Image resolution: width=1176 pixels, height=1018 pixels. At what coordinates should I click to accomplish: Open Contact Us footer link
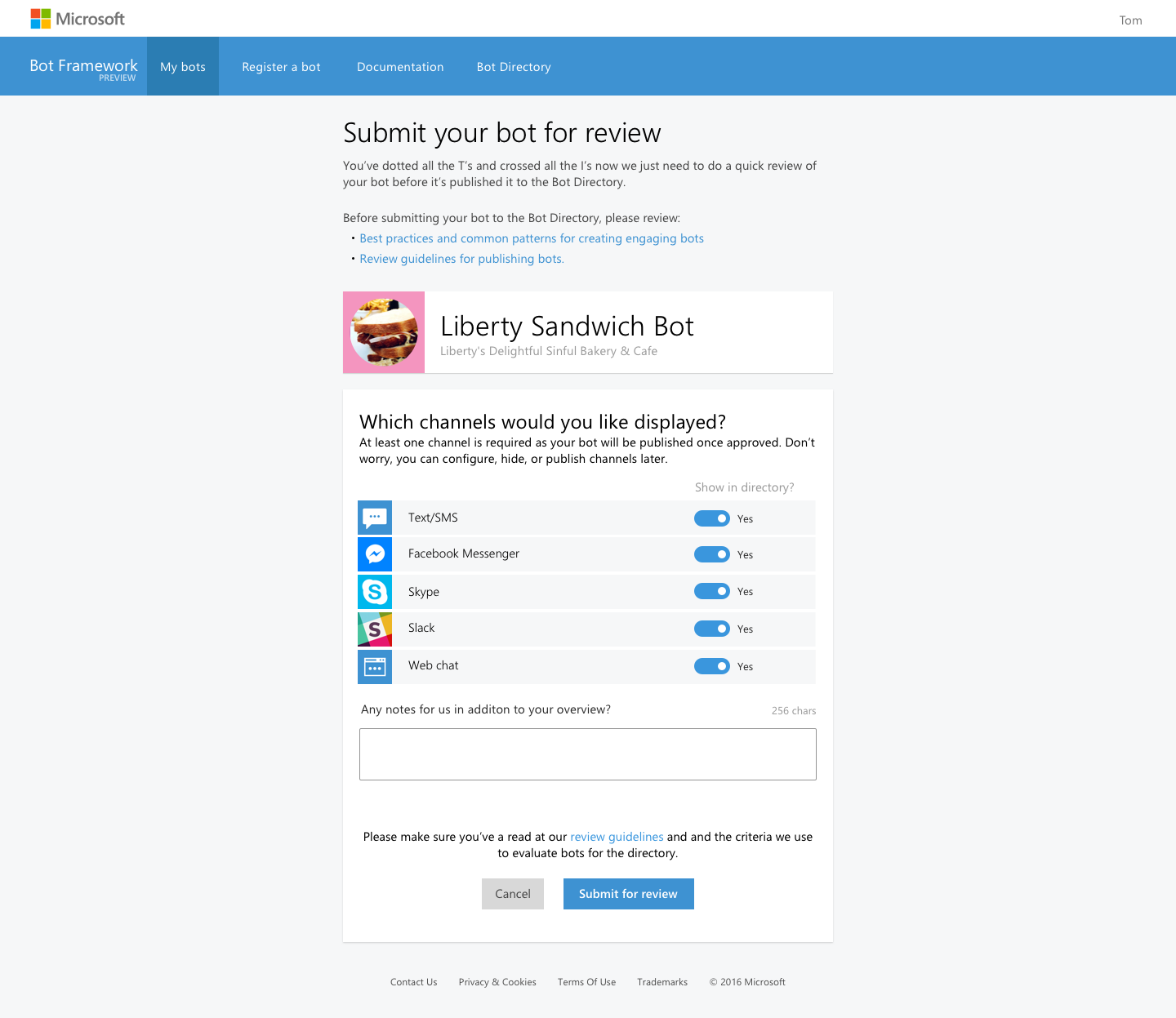(414, 982)
